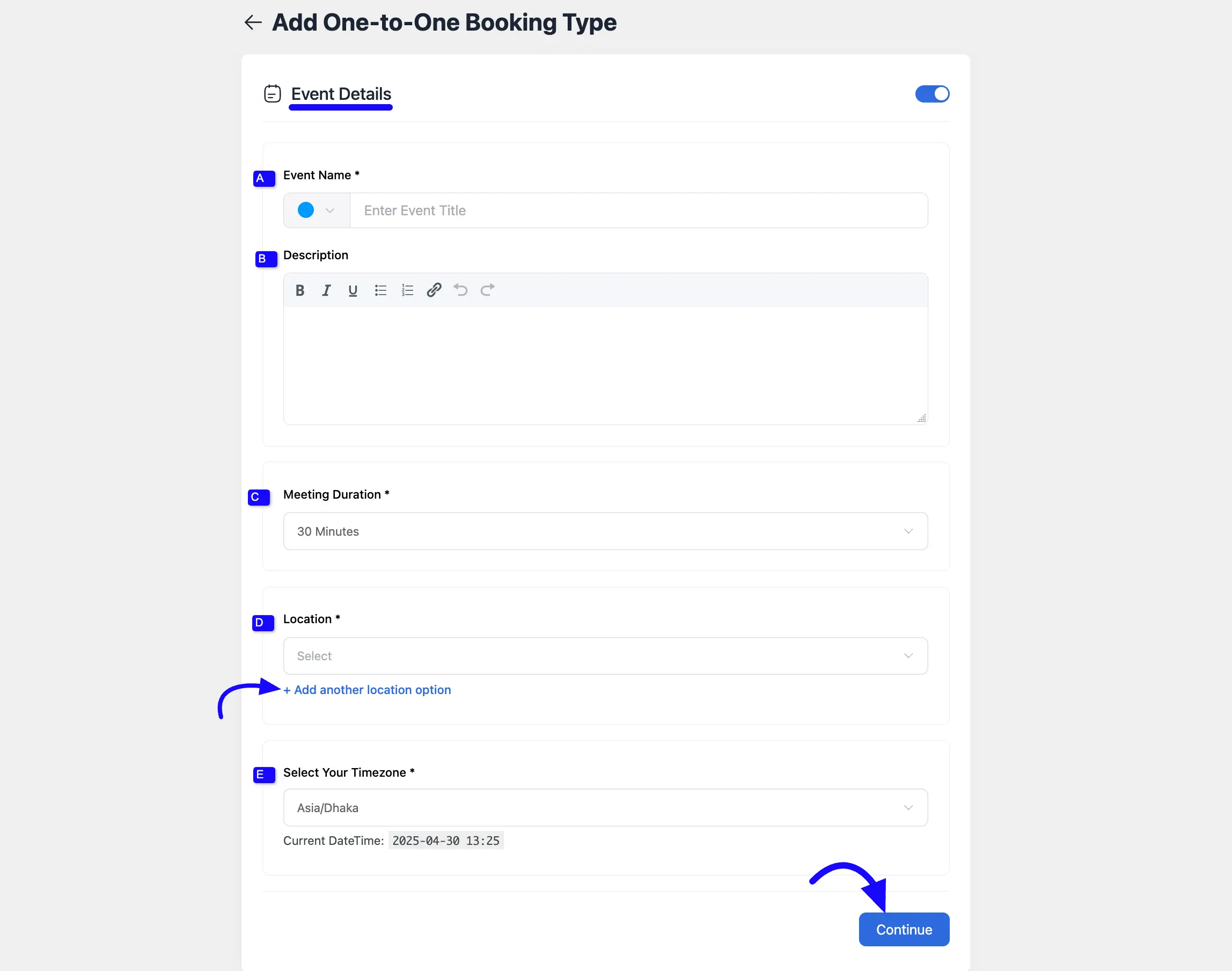
Task: Insert a numbered list in Description
Action: pyautogui.click(x=407, y=290)
